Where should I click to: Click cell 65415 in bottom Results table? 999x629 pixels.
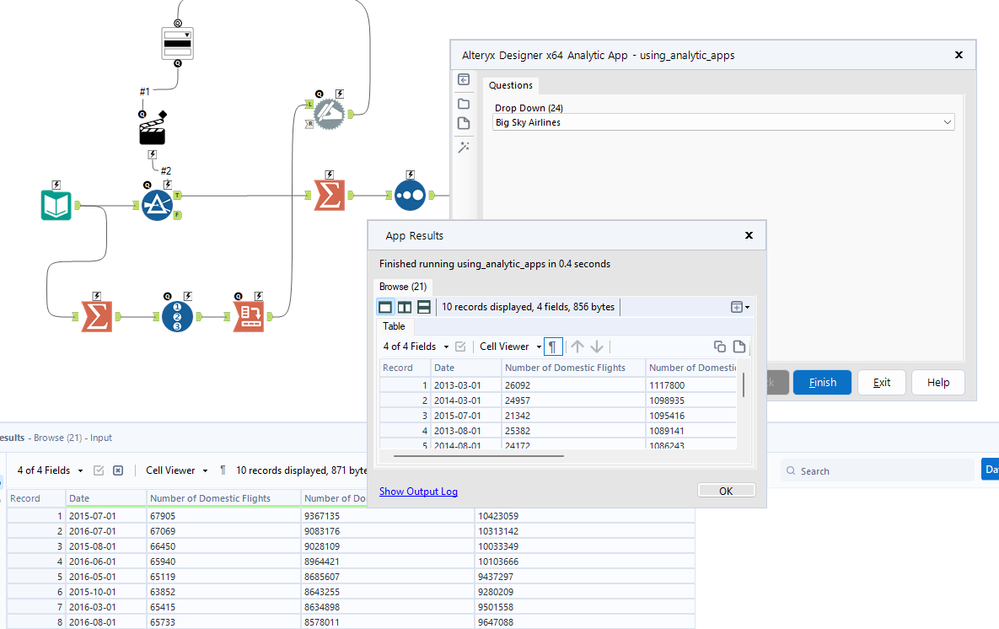[x=224, y=607]
